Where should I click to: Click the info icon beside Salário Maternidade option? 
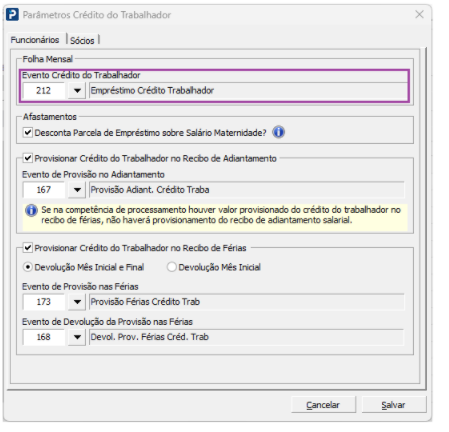pos(278,132)
